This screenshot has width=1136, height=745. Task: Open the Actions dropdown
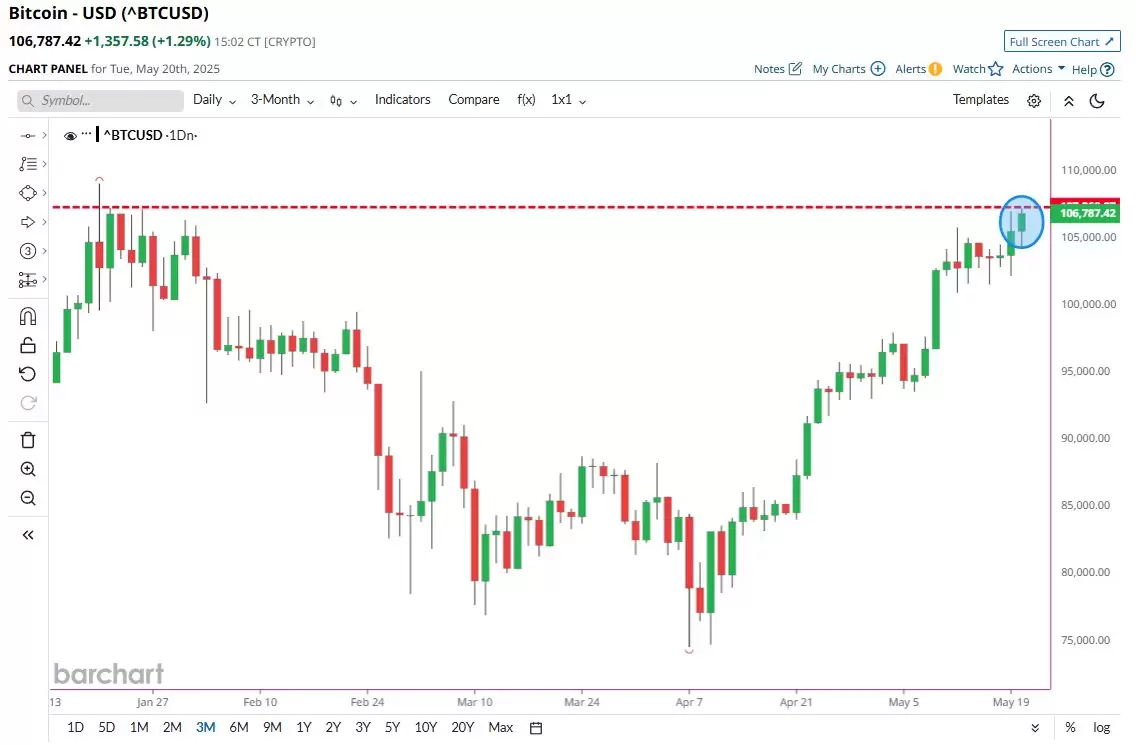(1038, 69)
